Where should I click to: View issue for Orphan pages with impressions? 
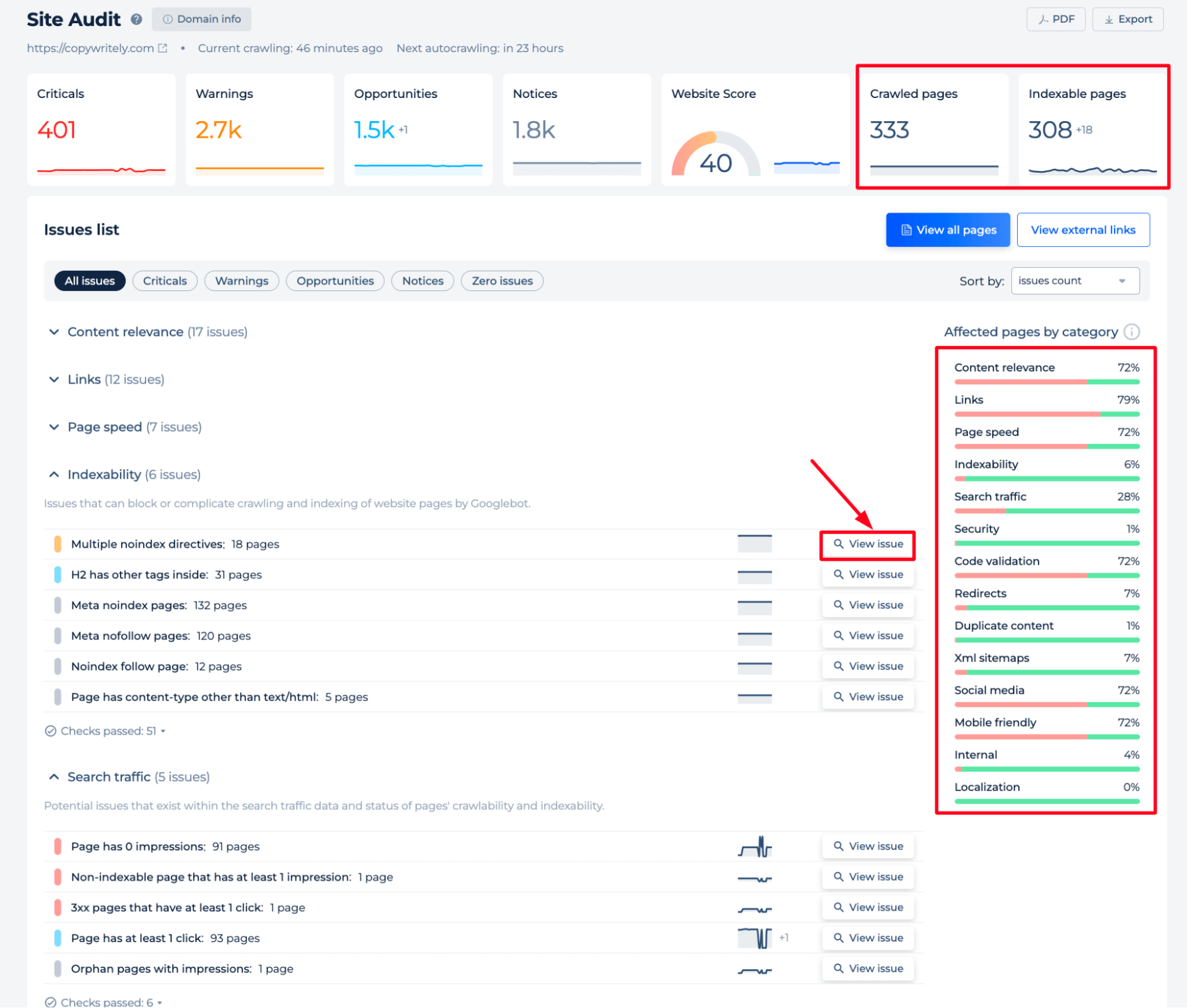(868, 969)
